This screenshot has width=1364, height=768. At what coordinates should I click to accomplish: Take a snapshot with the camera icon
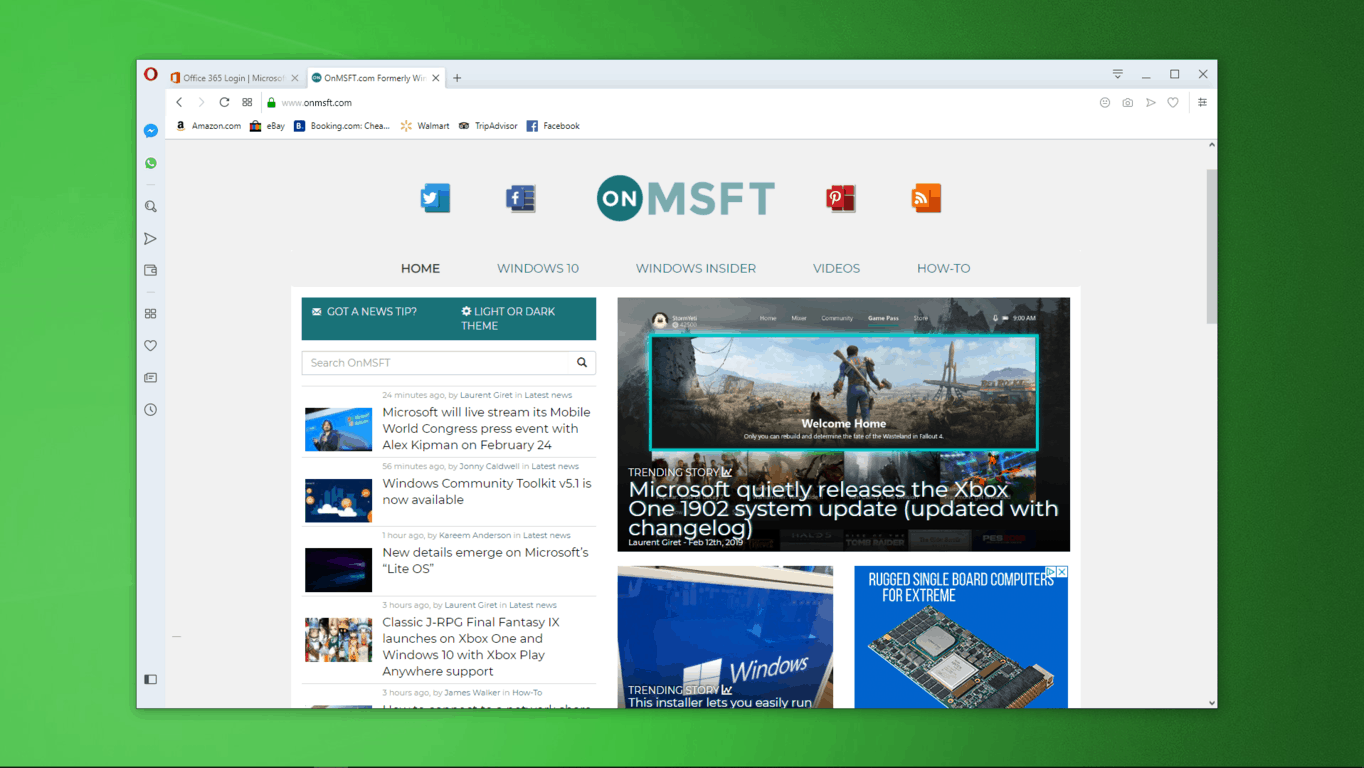1128,103
